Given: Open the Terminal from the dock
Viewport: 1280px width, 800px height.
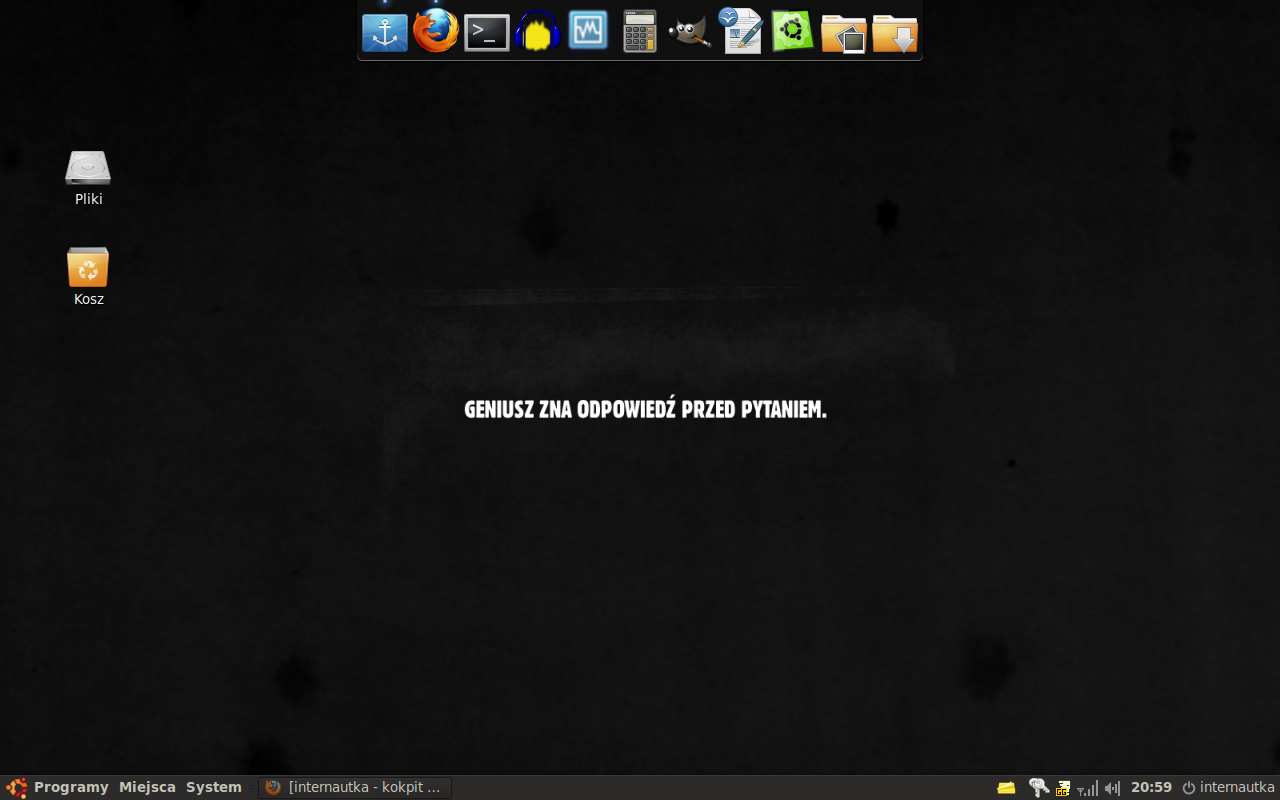Looking at the screenshot, I should pyautogui.click(x=487, y=33).
